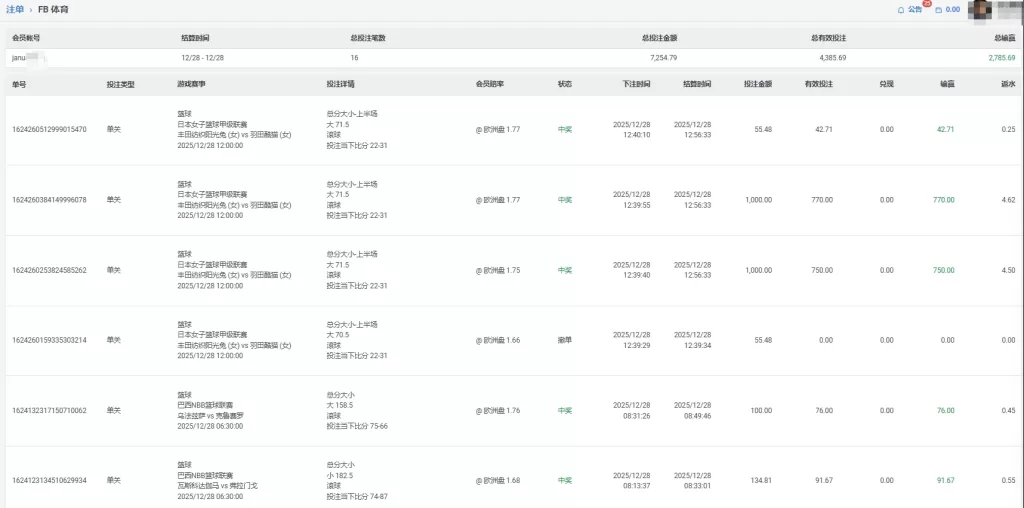Click the 投注类型 column header
Viewport: 1024px width, 508px height.
(120, 84)
